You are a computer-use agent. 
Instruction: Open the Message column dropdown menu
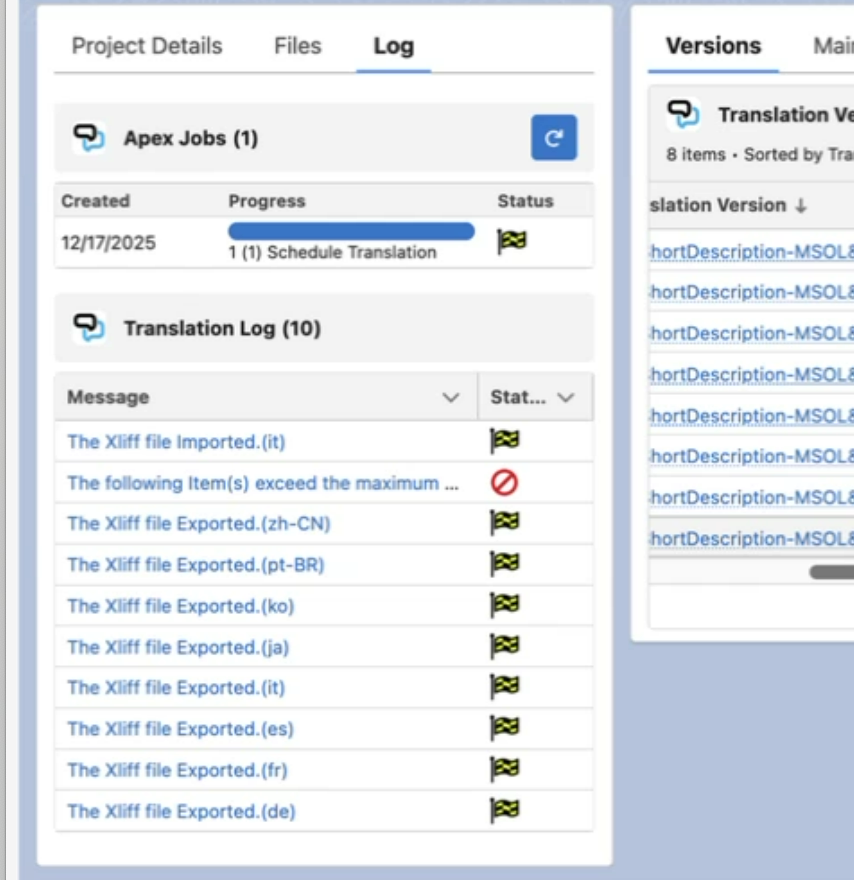point(451,398)
